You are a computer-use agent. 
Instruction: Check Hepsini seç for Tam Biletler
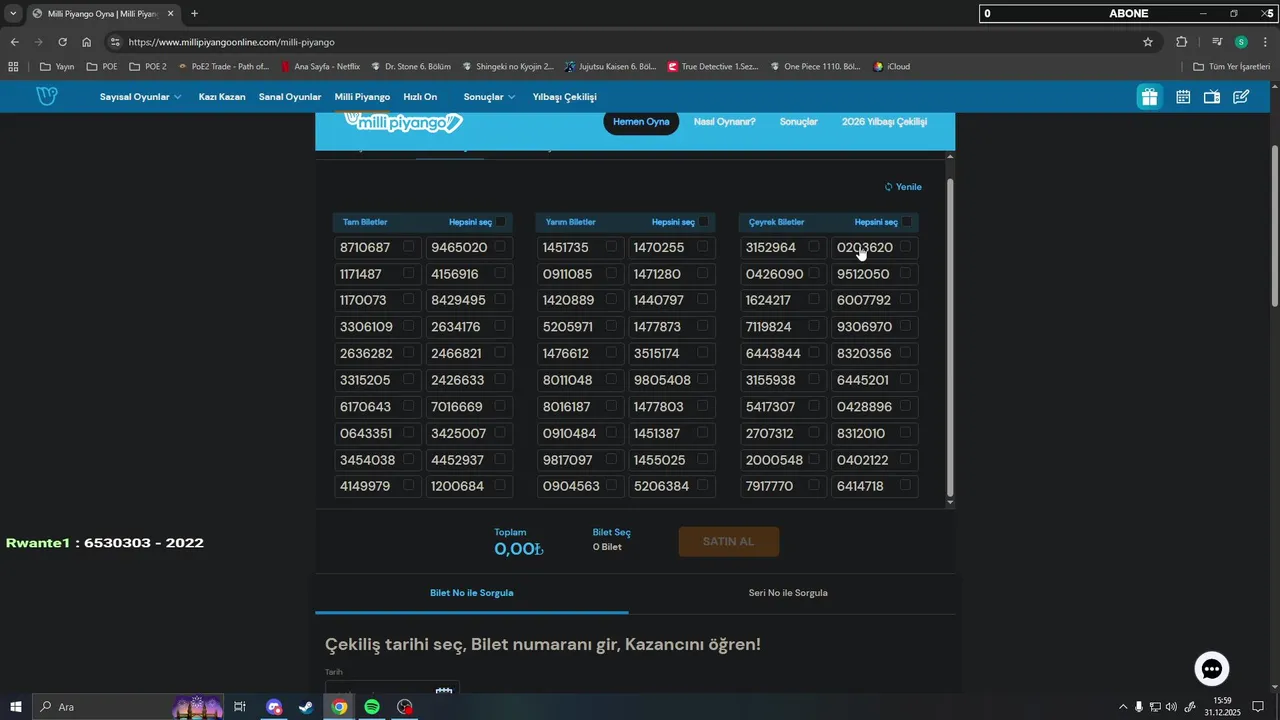coord(500,222)
